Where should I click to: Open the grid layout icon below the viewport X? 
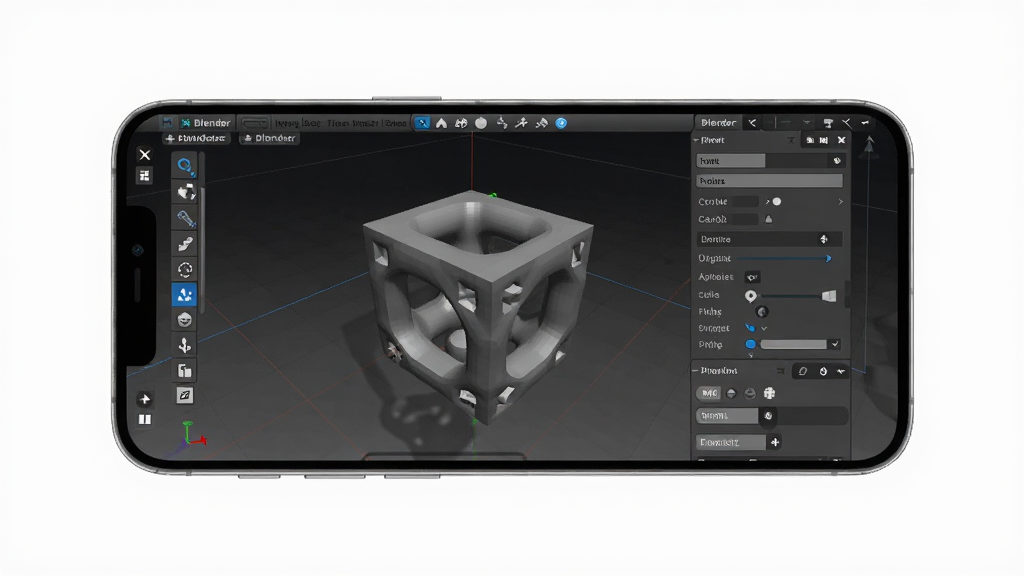coord(144,176)
